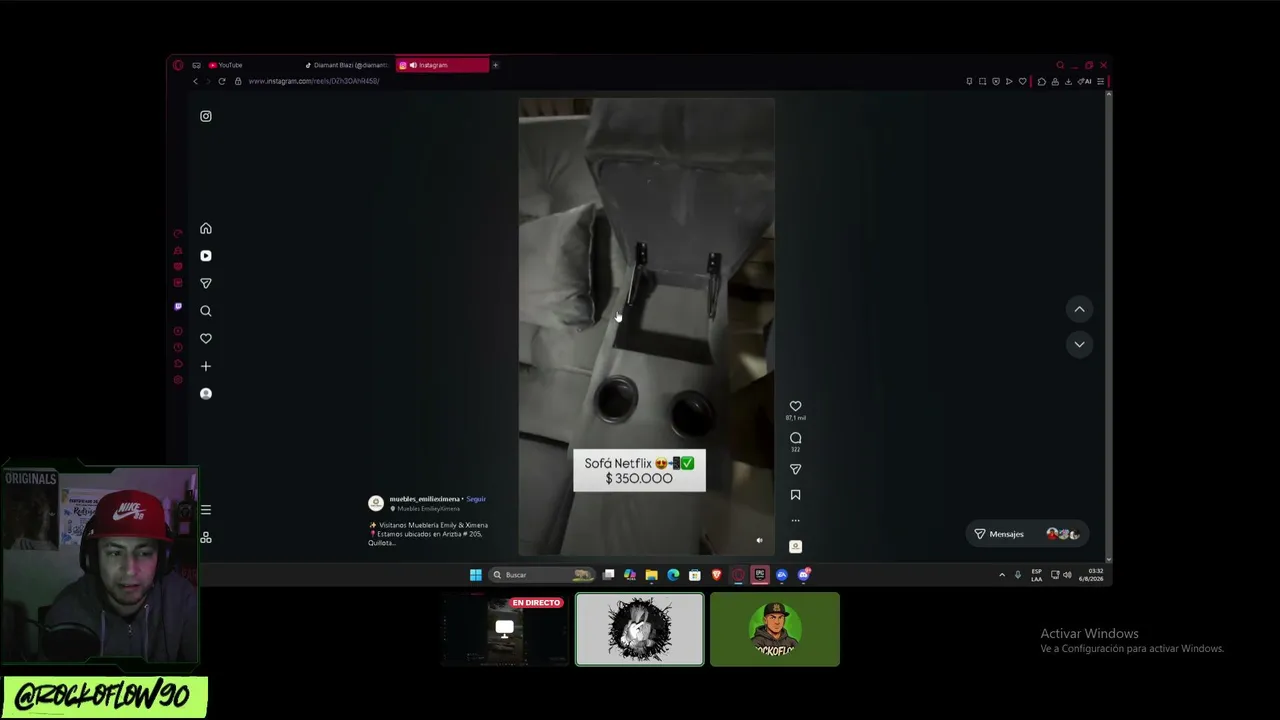Show hidden system tray icons chevron
This screenshot has width=1280, height=720.
click(1002, 575)
